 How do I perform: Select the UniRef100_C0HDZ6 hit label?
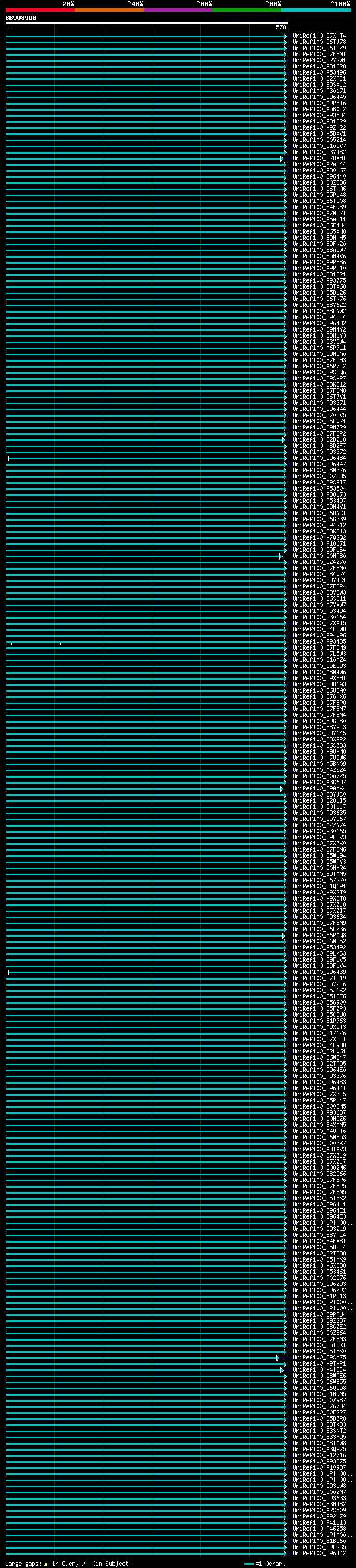pyautogui.click(x=319, y=1119)
